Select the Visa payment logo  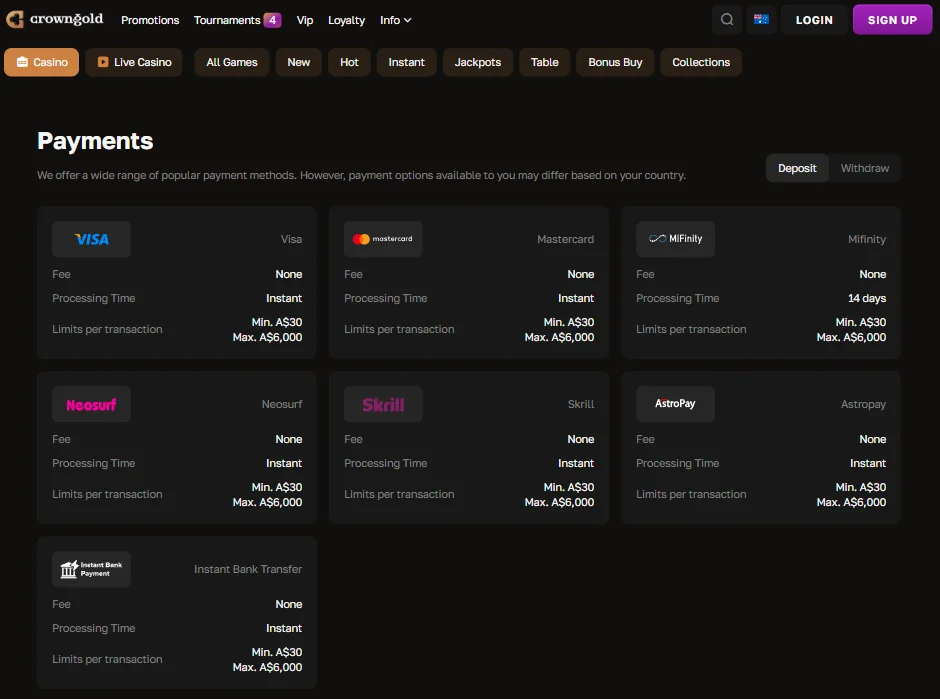[x=91, y=238]
